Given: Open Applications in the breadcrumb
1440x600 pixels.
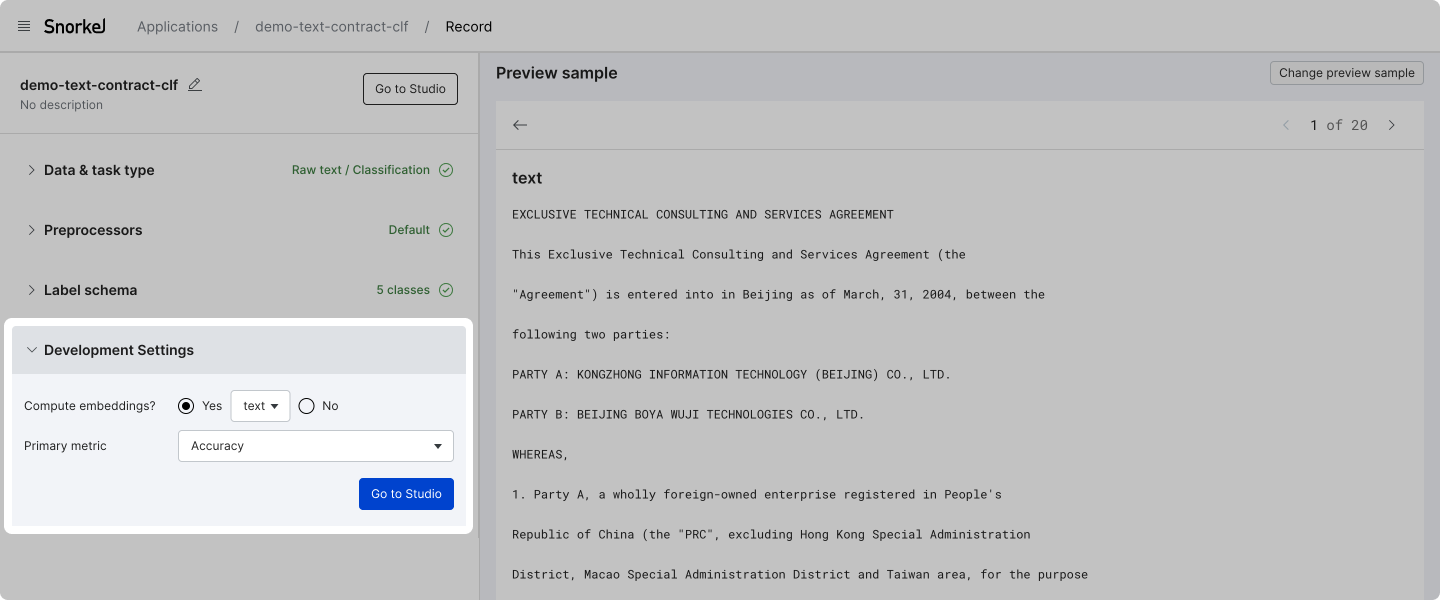Looking at the screenshot, I should 177,27.
